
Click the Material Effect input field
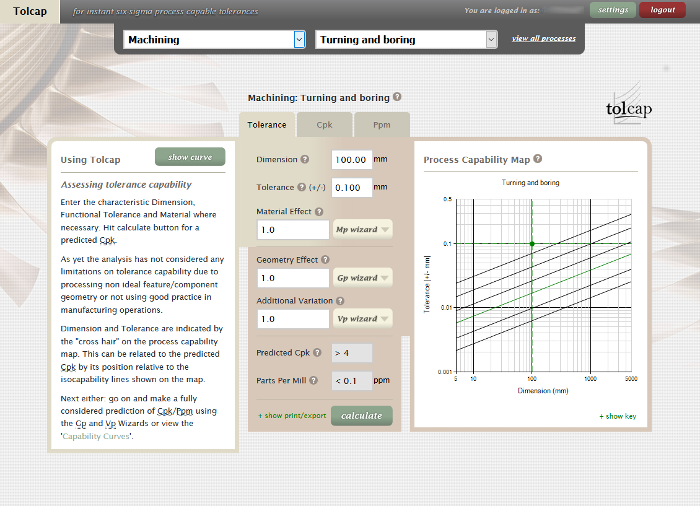pos(293,230)
